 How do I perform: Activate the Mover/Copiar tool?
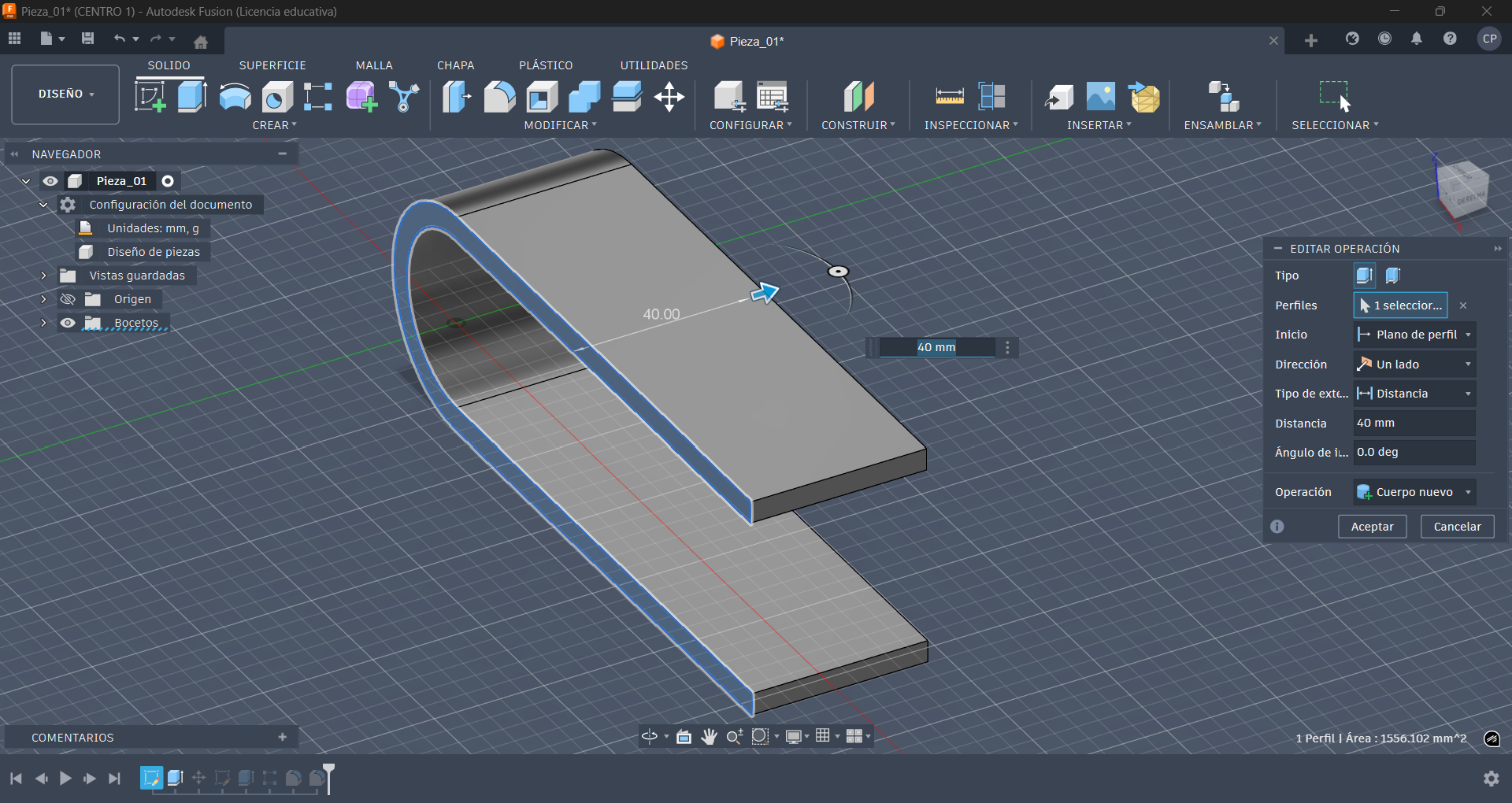point(669,96)
